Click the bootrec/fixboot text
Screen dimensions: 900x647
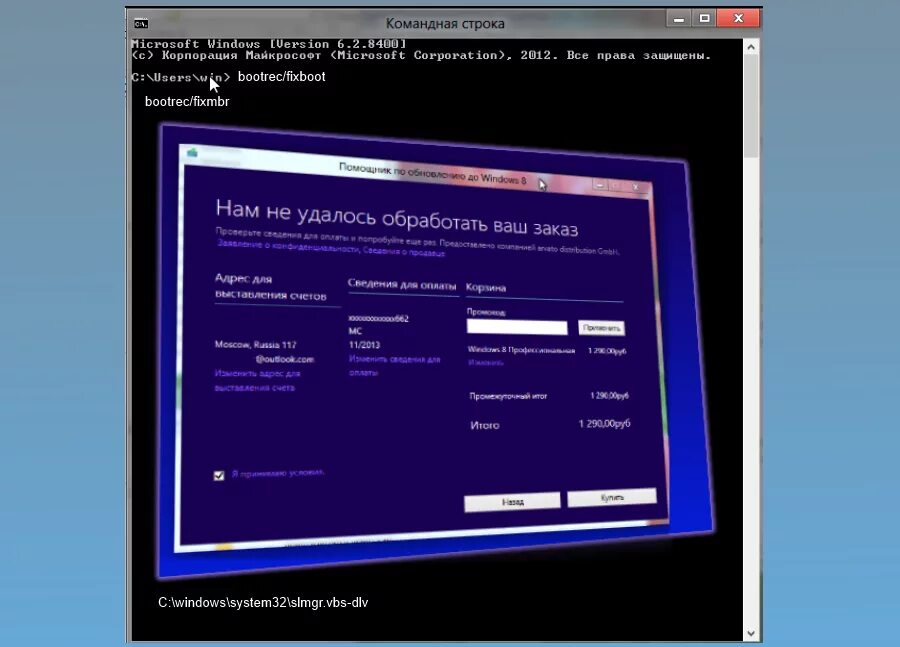tap(281, 77)
